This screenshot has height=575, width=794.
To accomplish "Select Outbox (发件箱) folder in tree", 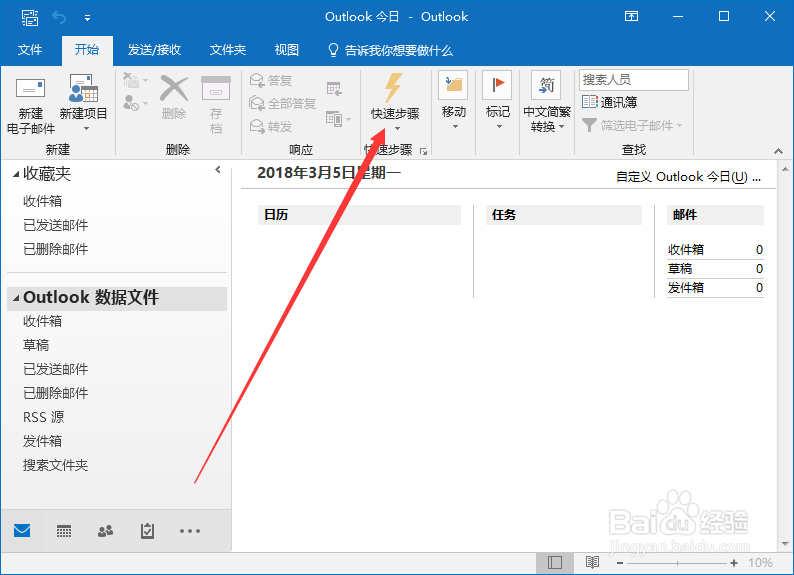I will [43, 441].
